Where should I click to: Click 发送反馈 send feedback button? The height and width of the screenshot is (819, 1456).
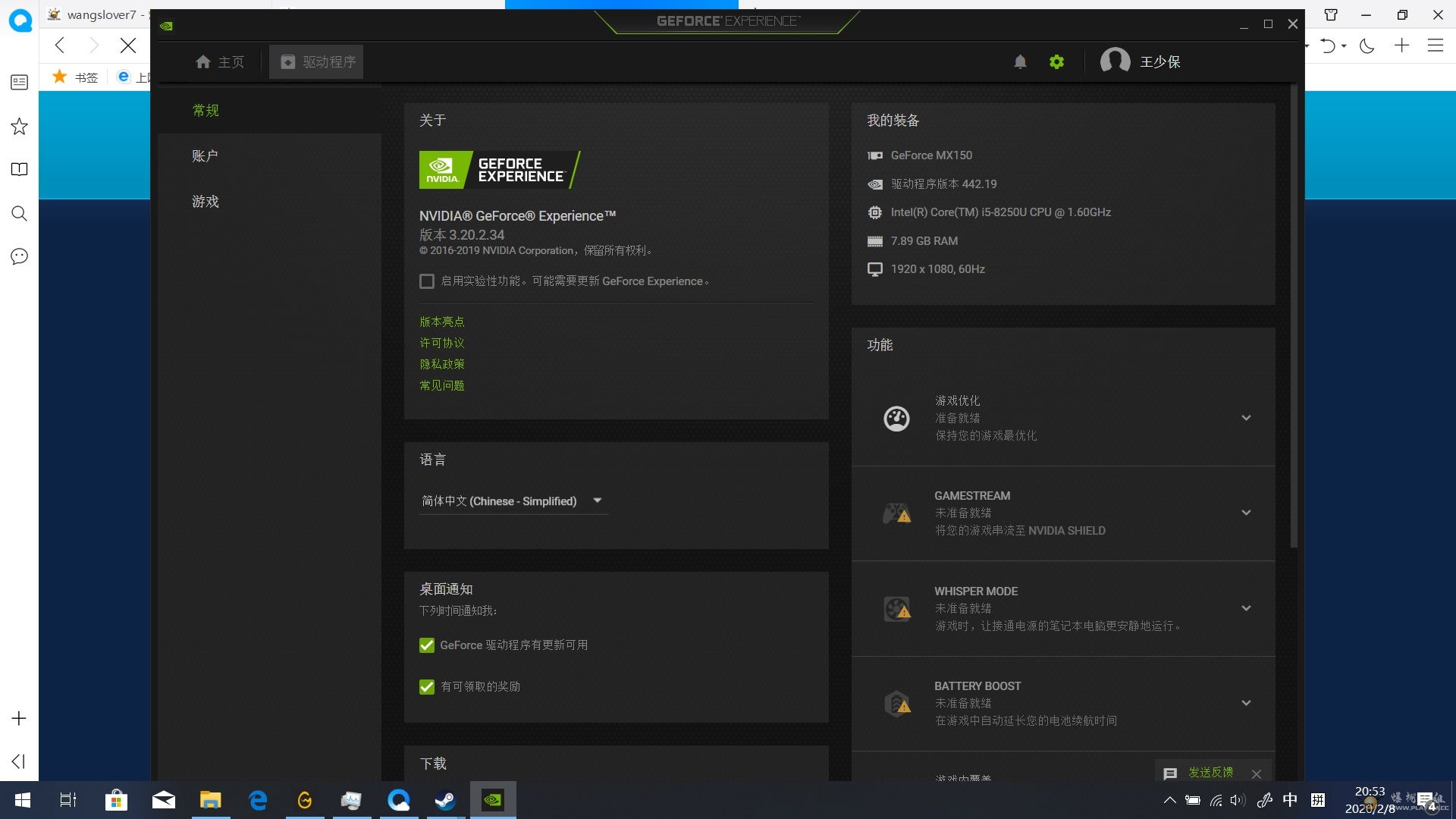1210,772
